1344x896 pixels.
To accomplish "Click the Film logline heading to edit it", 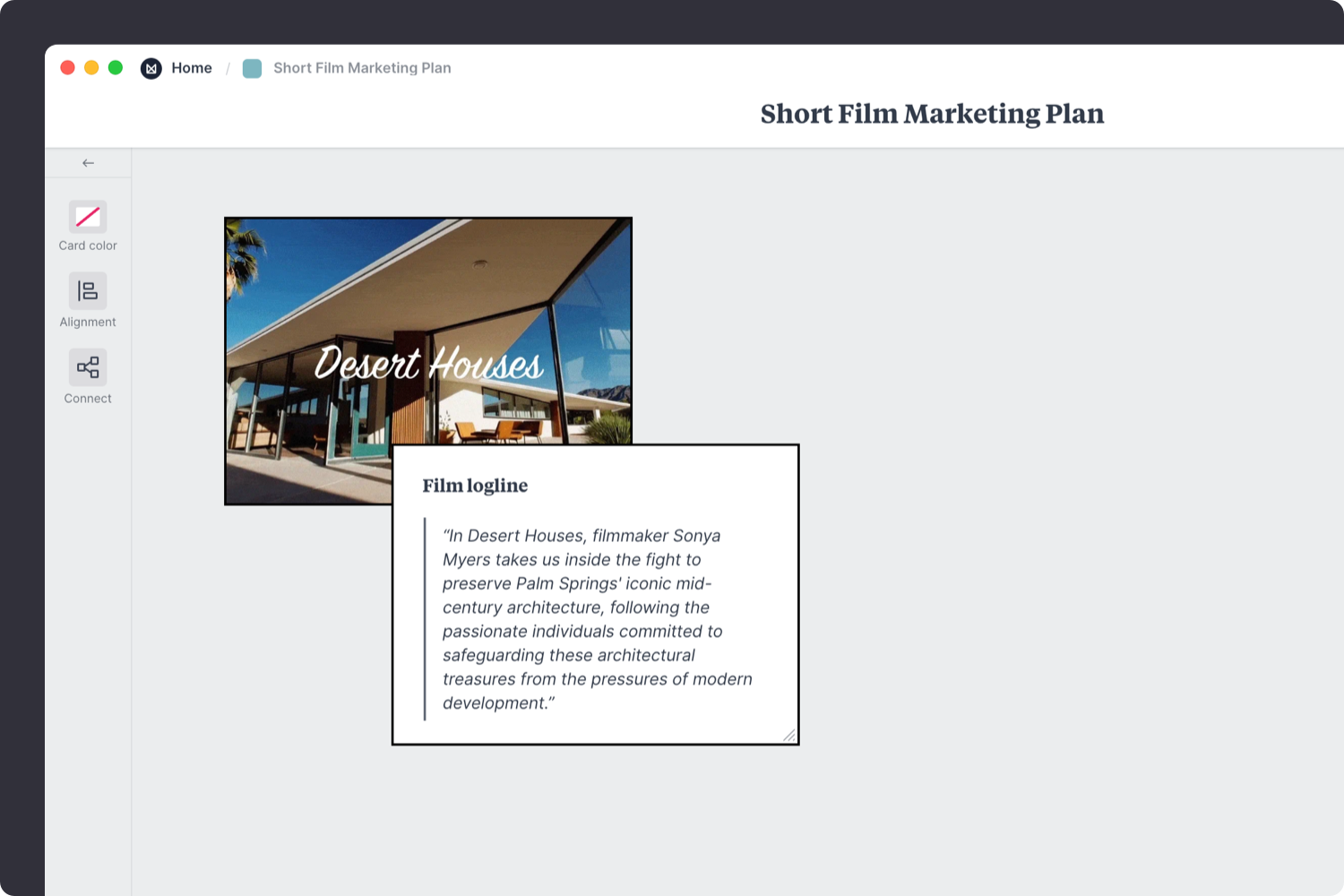I will click(x=475, y=485).
